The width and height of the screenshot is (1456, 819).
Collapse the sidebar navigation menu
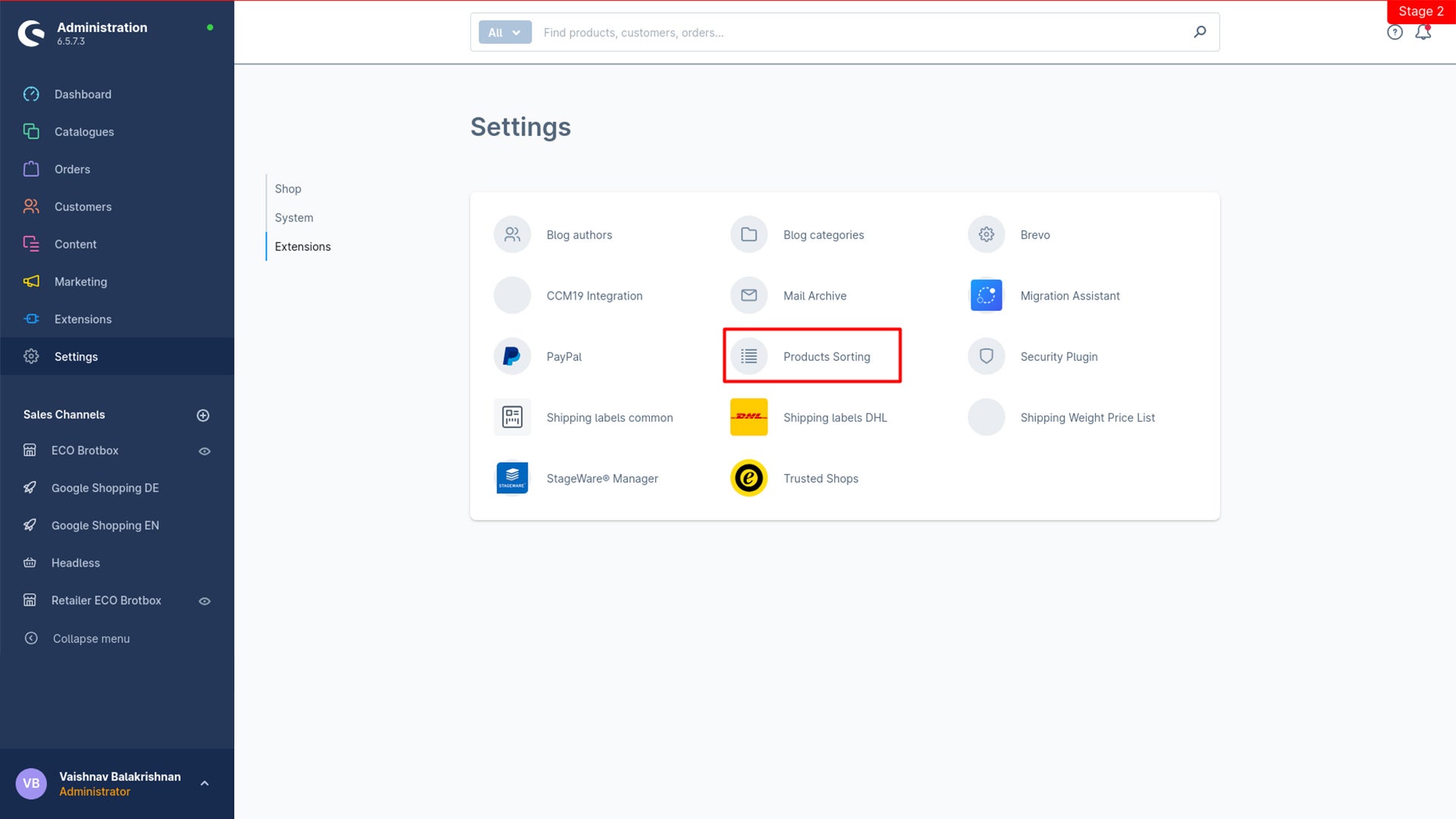click(x=90, y=638)
